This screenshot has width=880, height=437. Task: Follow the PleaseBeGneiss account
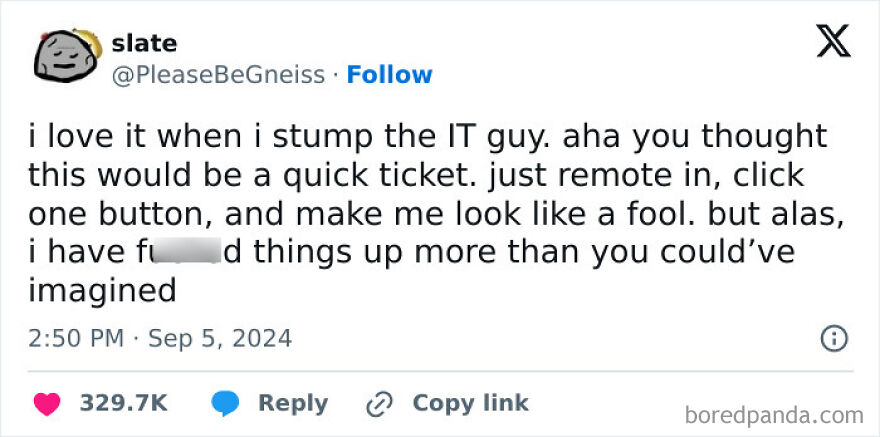(x=389, y=75)
